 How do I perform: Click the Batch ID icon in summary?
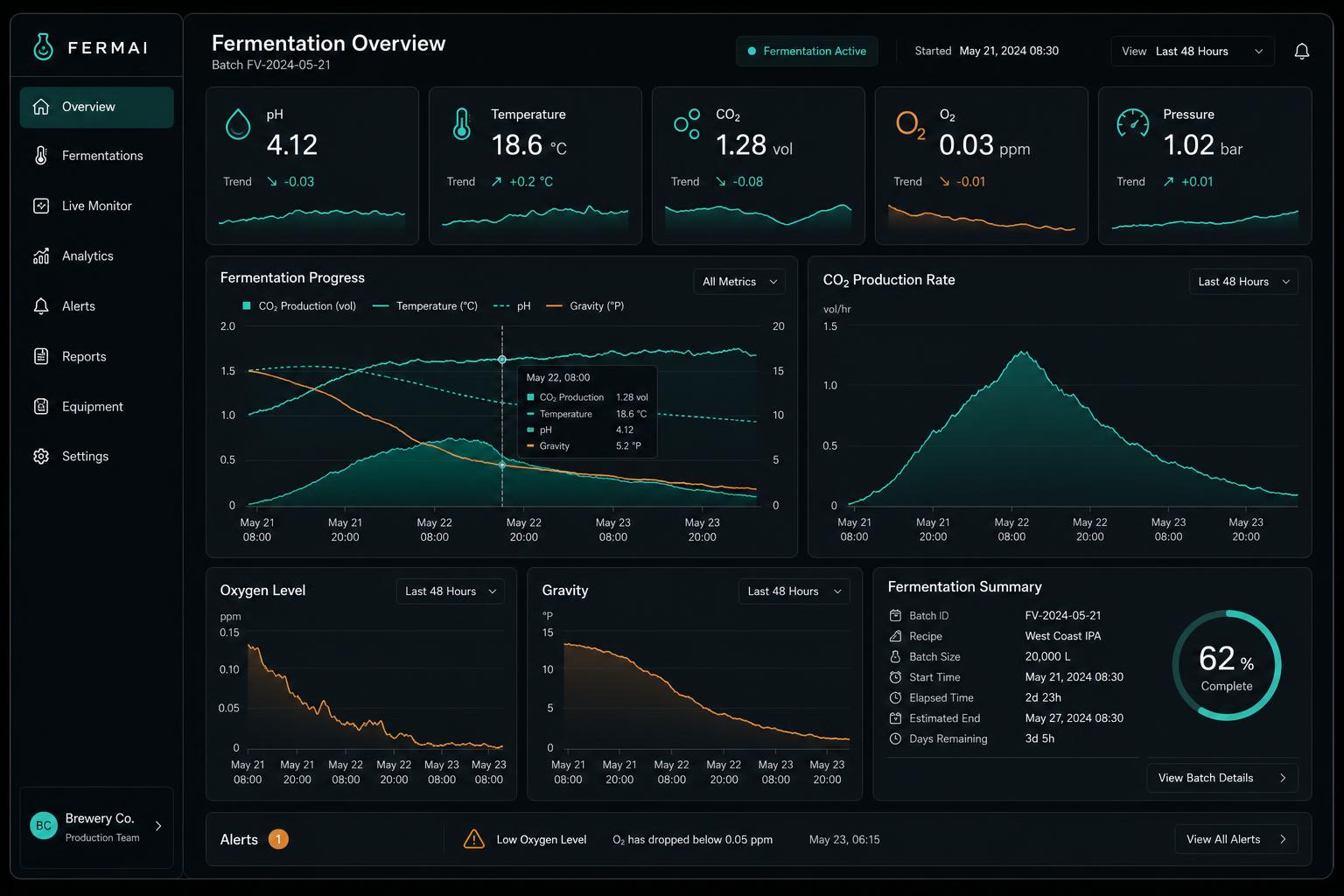(x=895, y=615)
